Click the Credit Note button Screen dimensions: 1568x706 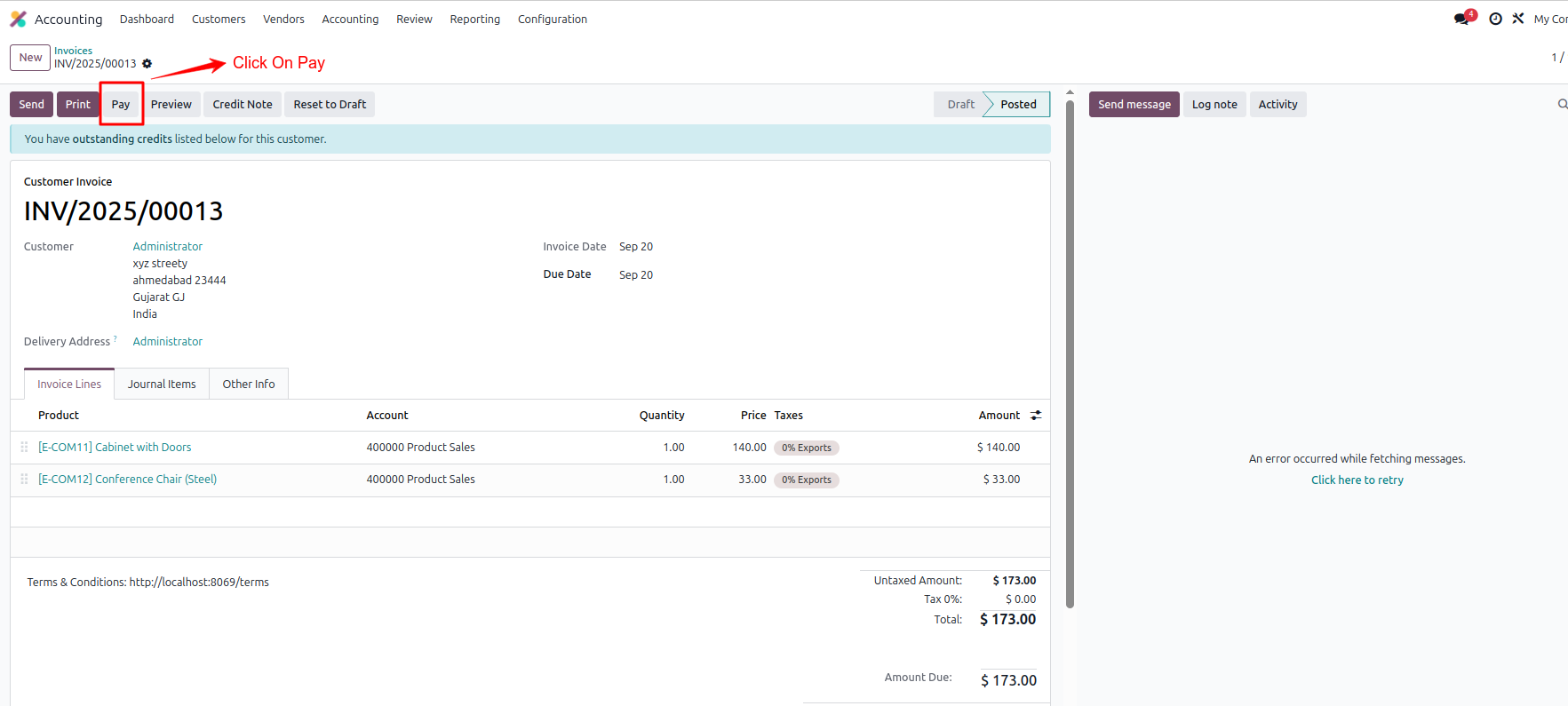[243, 105]
